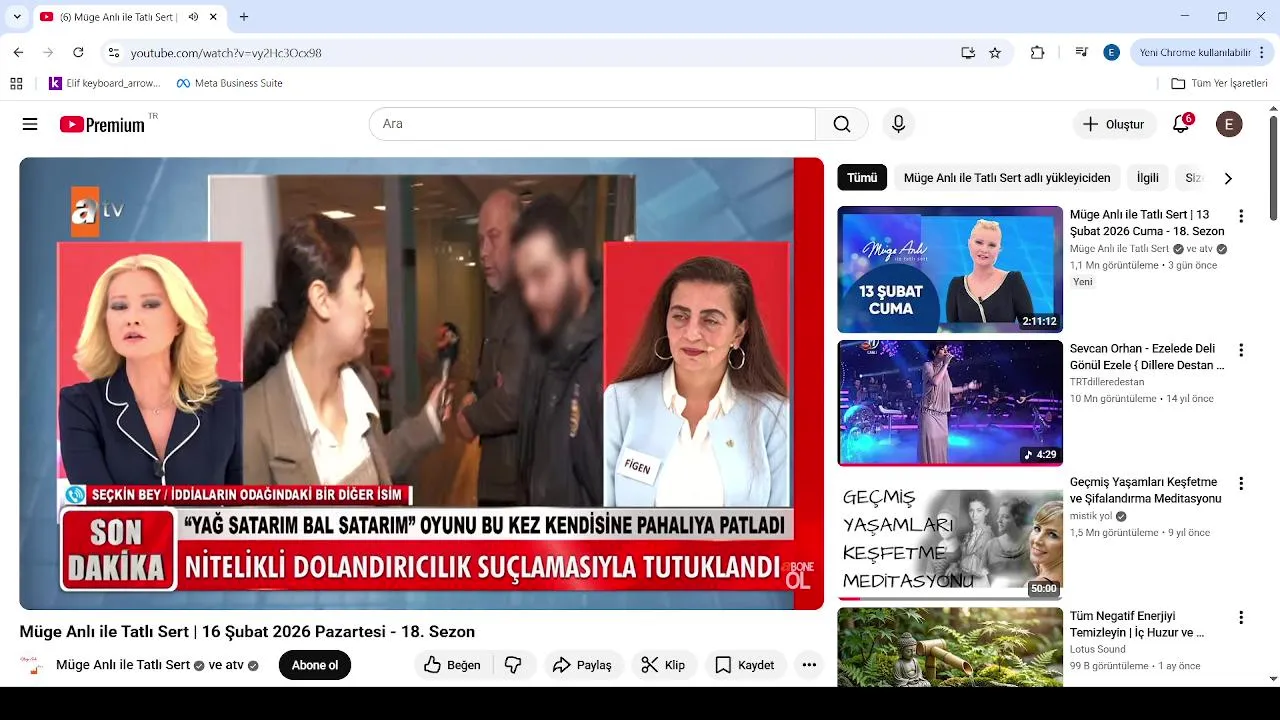Viewport: 1280px width, 720px height.
Task: Open 'Sevcan Orhan - Ezelede Deli' title
Action: (1147, 357)
